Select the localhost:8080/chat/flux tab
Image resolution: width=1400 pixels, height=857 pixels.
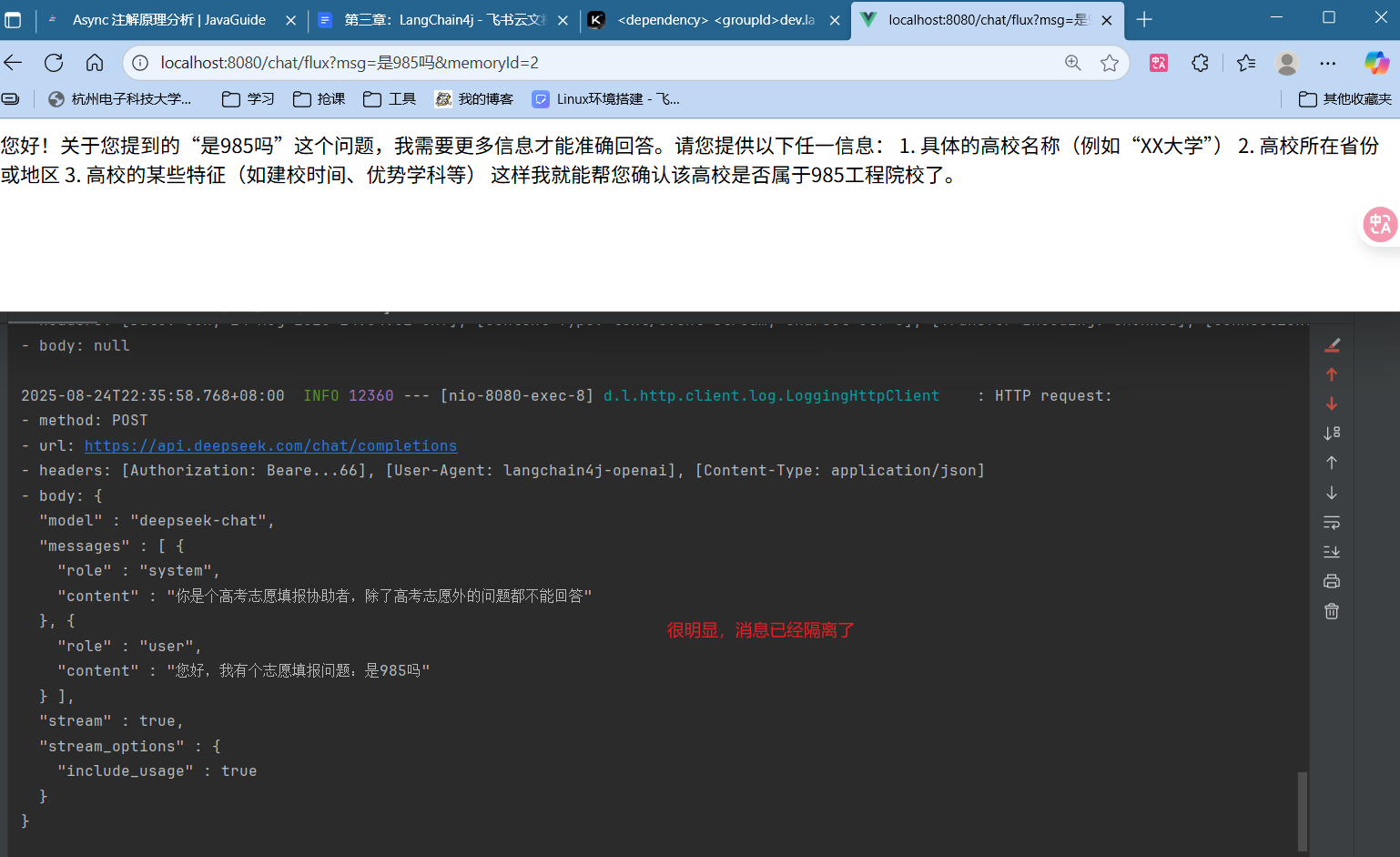[x=987, y=19]
